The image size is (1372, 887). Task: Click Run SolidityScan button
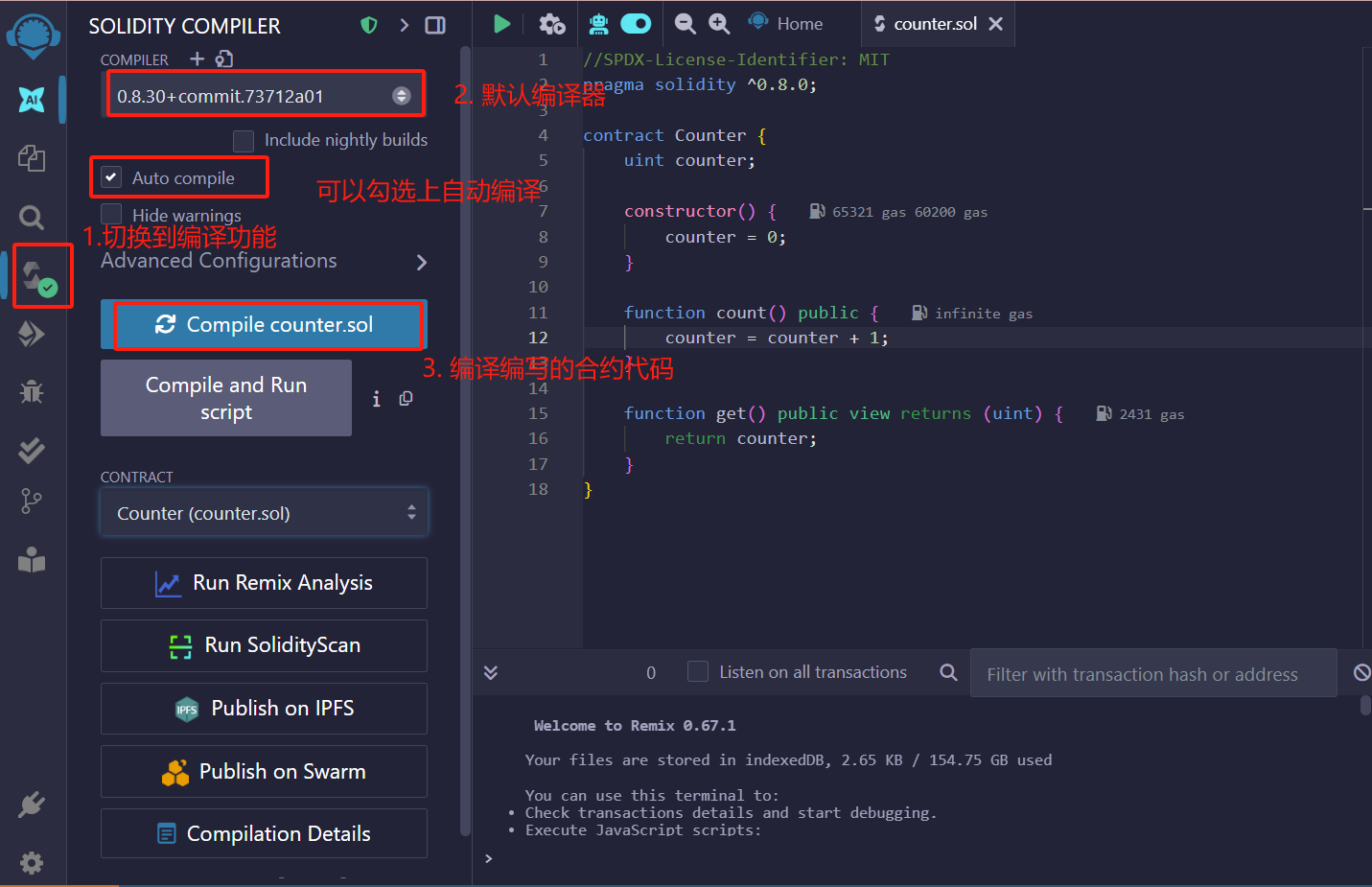(264, 645)
